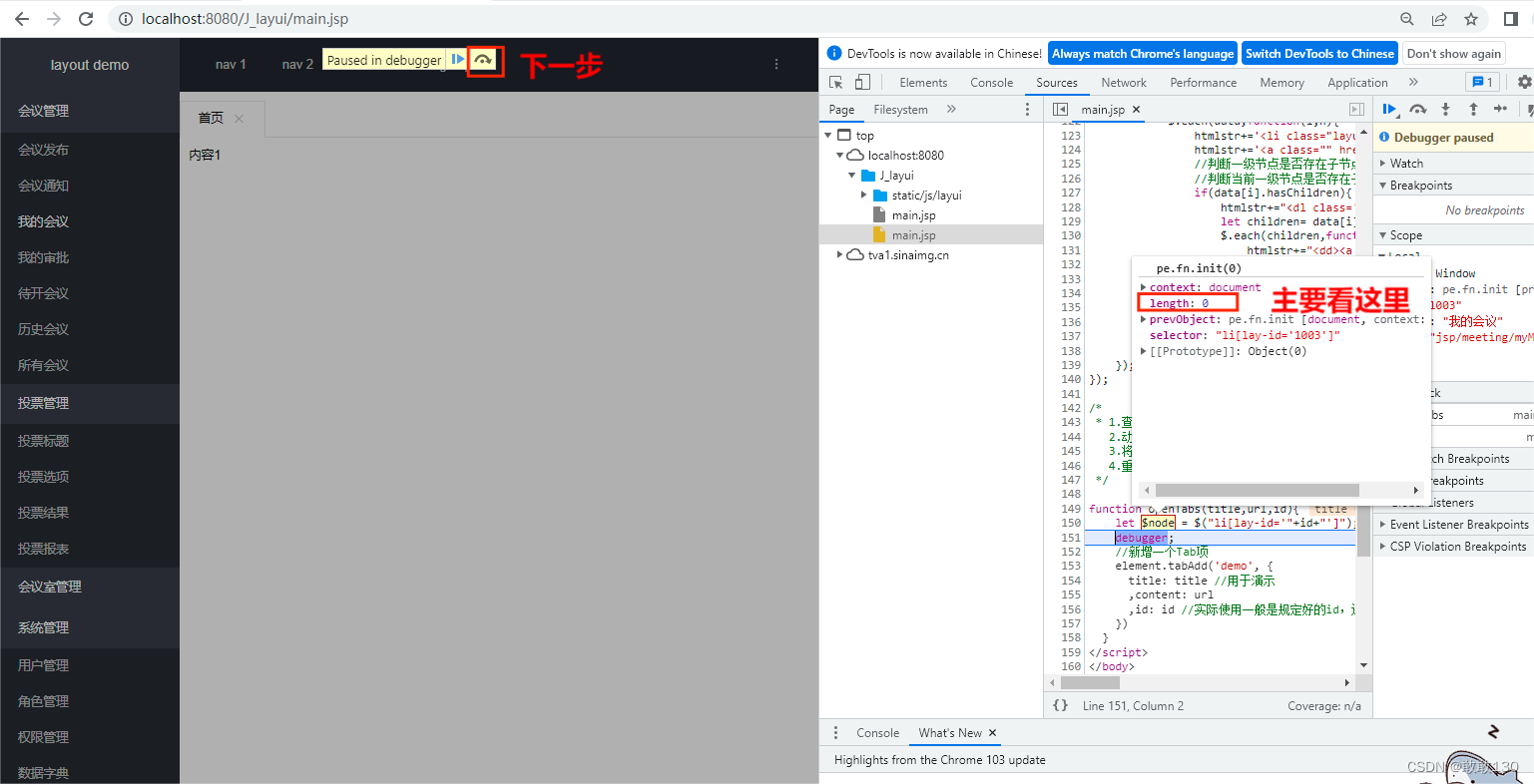Screen dimensions: 1534x784
Task: View site information icon in address bar
Action: [x=126, y=19]
